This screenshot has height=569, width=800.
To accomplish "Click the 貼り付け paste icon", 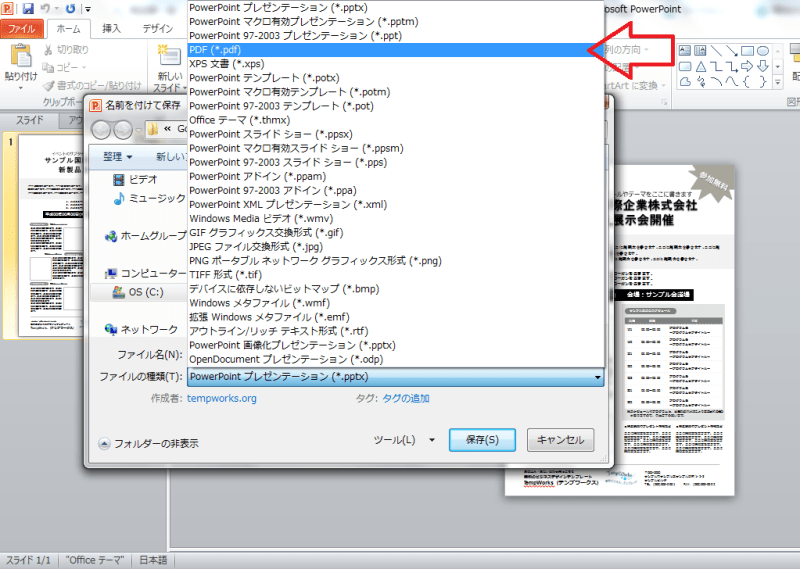I will click(21, 56).
